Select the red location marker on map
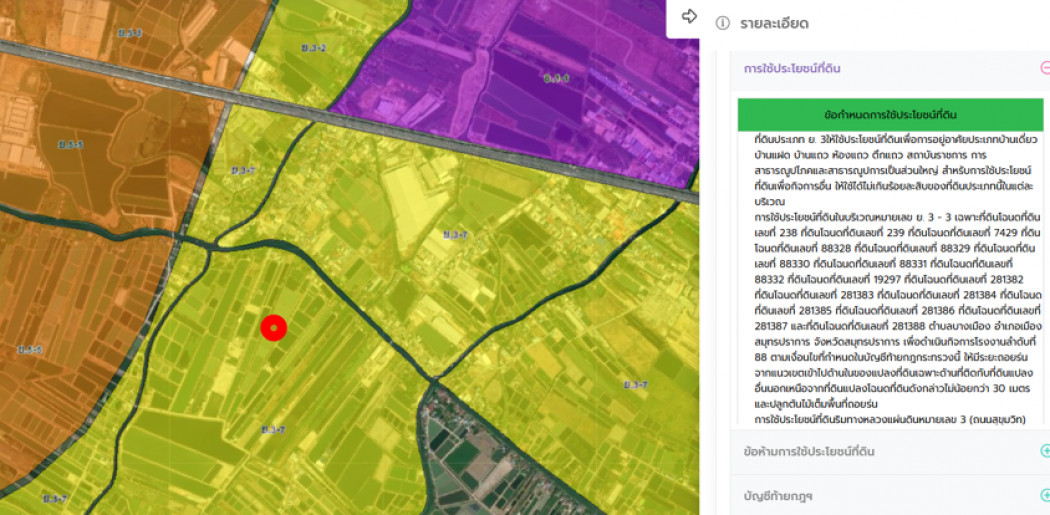This screenshot has height=515, width=1050. (273, 327)
